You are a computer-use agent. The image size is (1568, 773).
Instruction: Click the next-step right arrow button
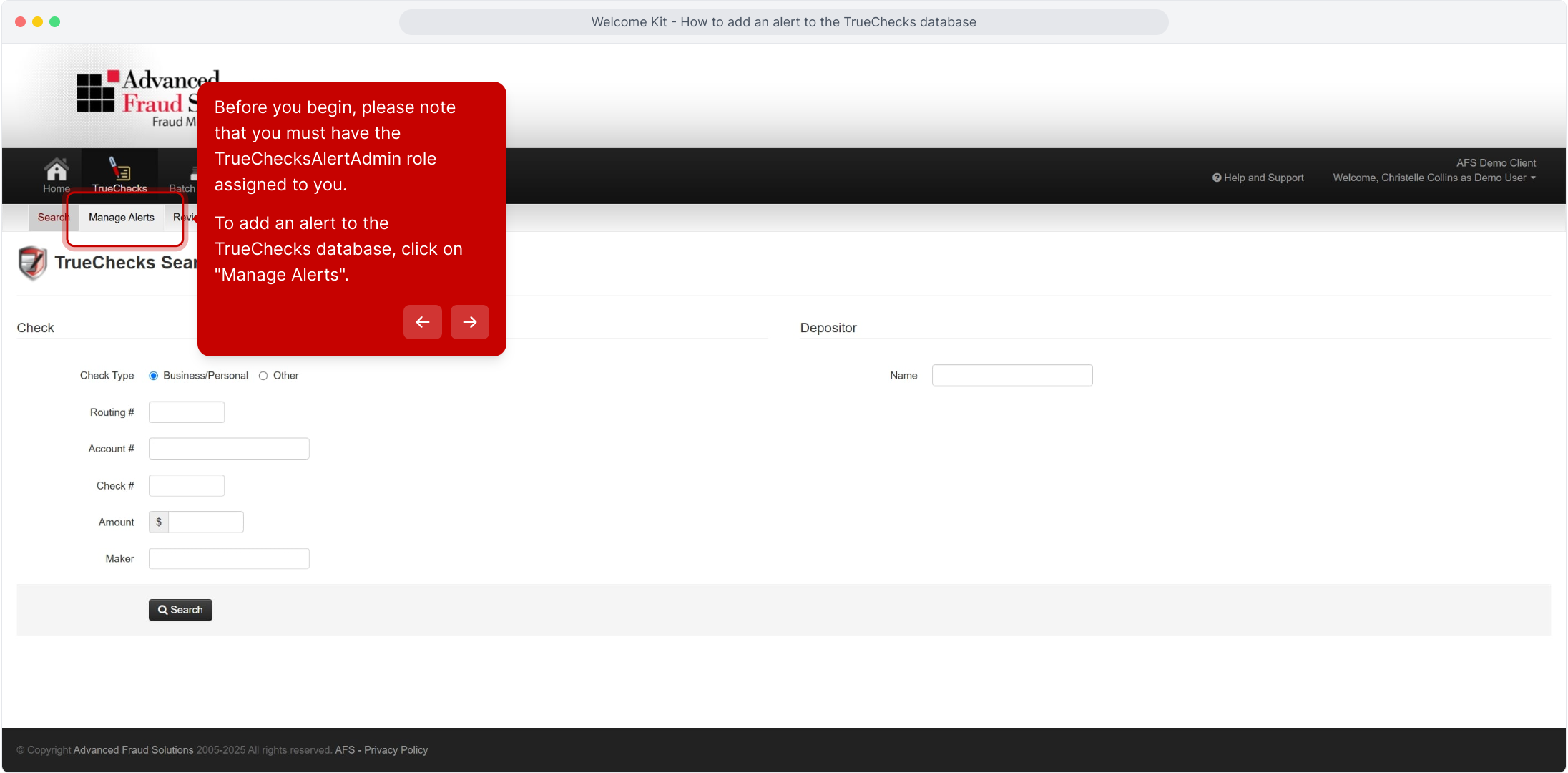click(x=470, y=322)
